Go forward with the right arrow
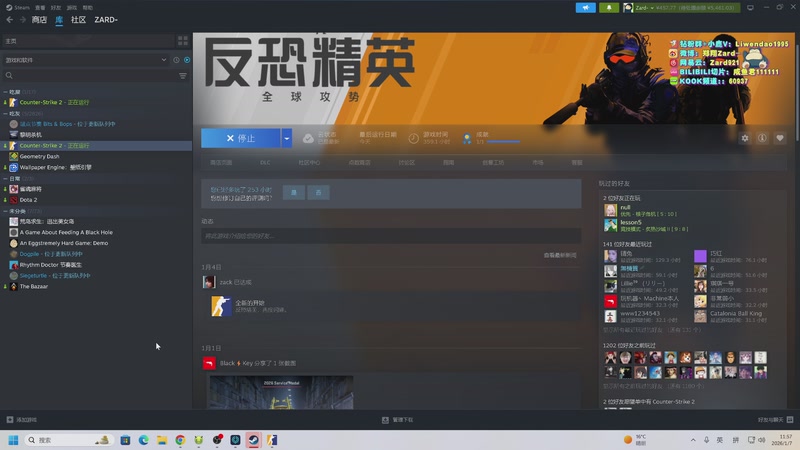Viewport: 800px width, 450px height. (22, 19)
